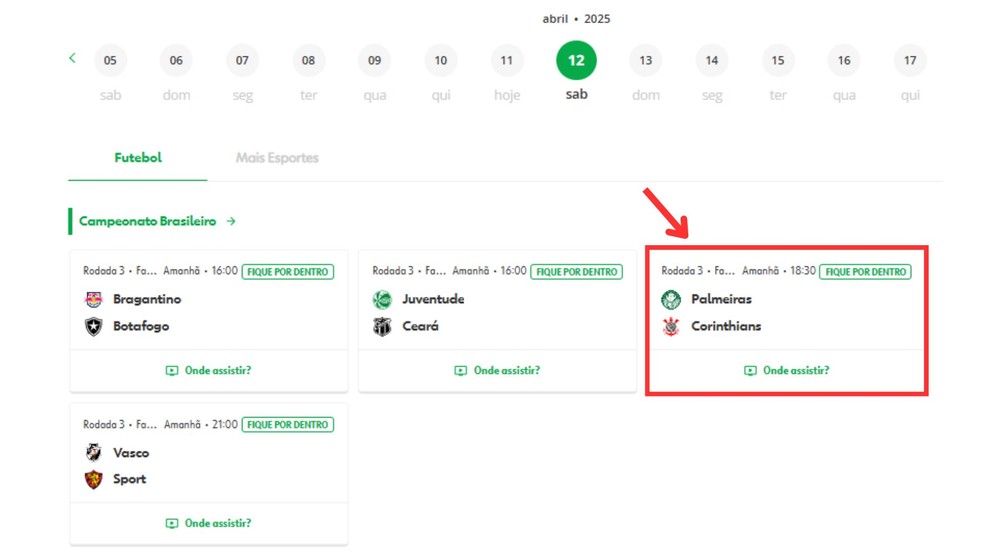Click Fique por Dentro on Bragantino match
Image resolution: width=984 pixels, height=554 pixels.
(287, 272)
